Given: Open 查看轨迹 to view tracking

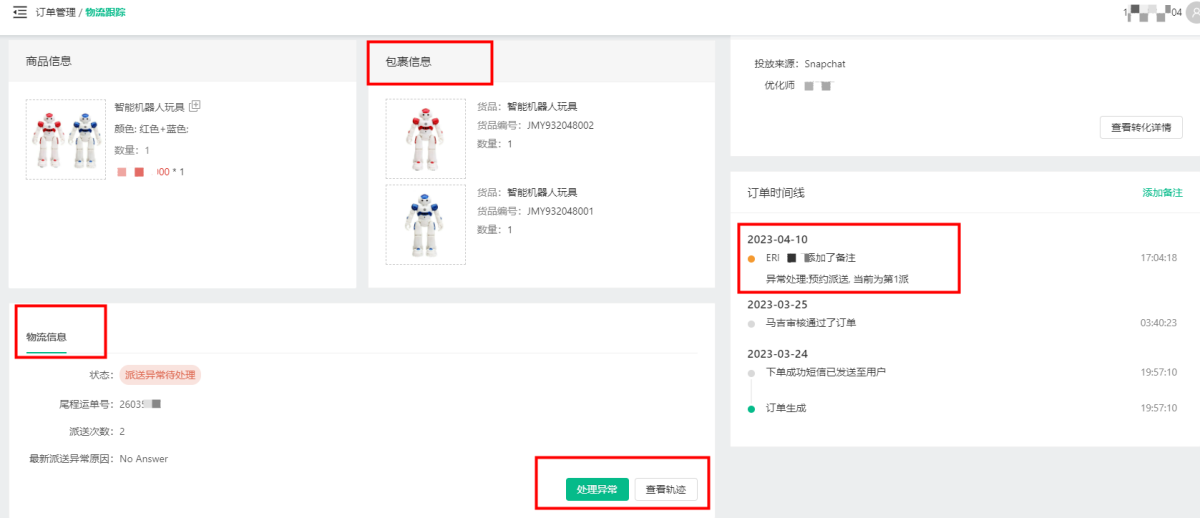Looking at the screenshot, I should point(665,490).
